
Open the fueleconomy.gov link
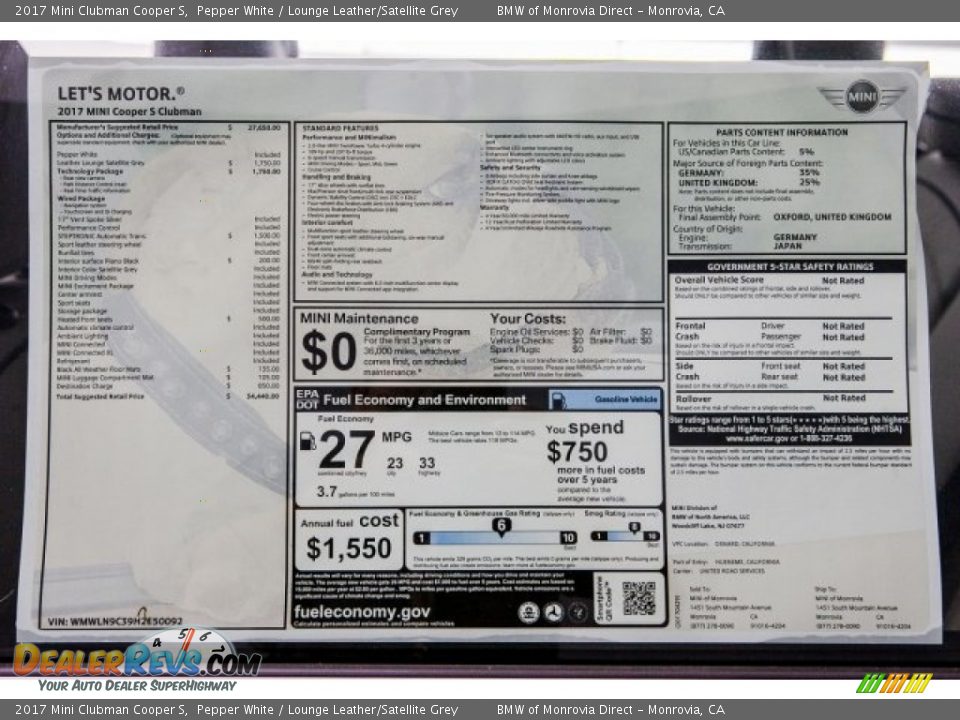click(363, 612)
